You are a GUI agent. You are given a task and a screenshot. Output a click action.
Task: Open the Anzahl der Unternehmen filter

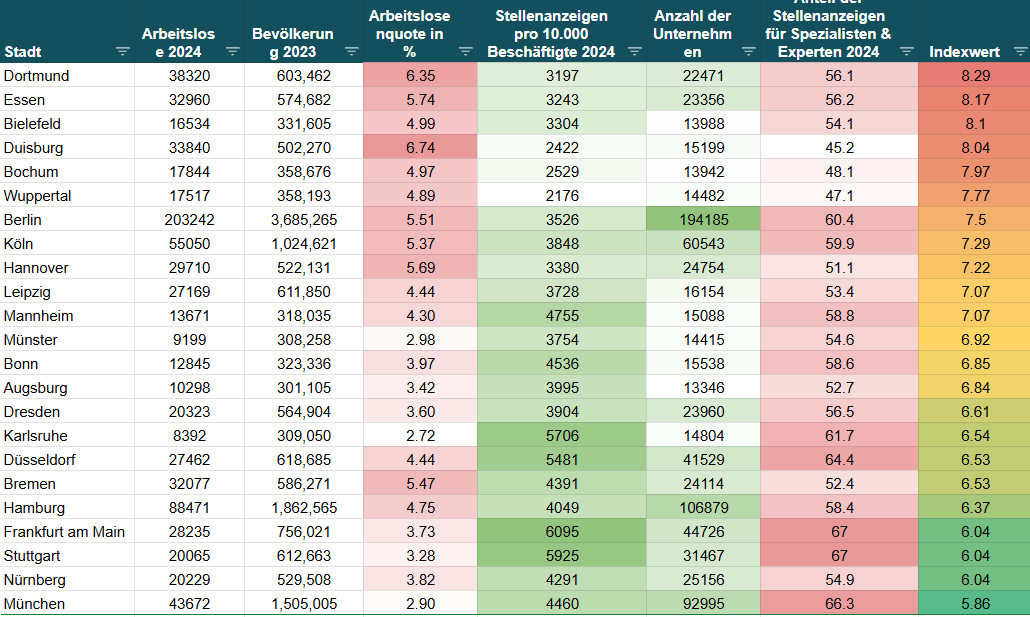coord(748,51)
